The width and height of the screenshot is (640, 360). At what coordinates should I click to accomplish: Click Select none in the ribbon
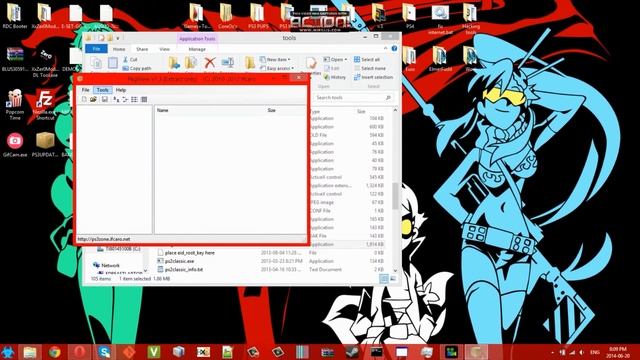point(370,69)
